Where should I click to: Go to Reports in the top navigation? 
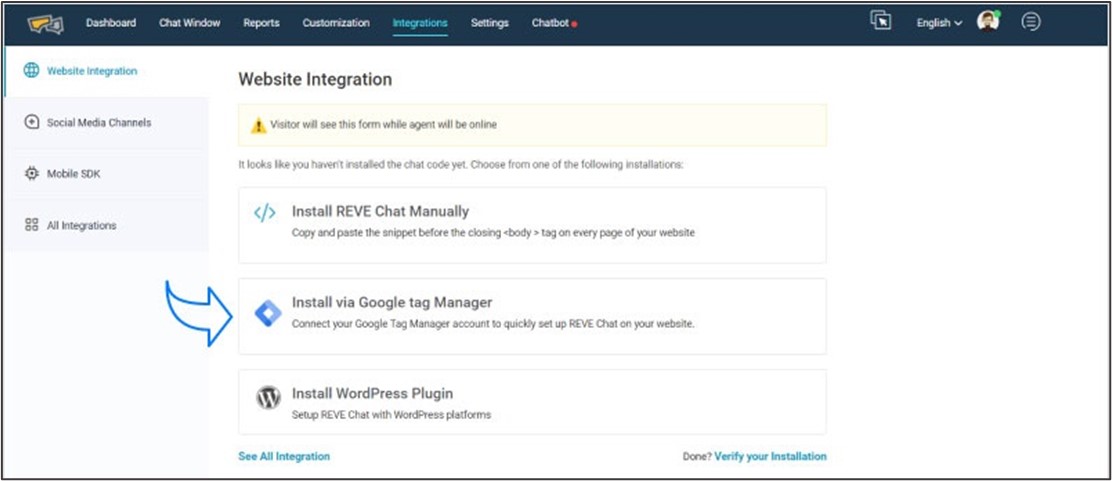point(262,23)
